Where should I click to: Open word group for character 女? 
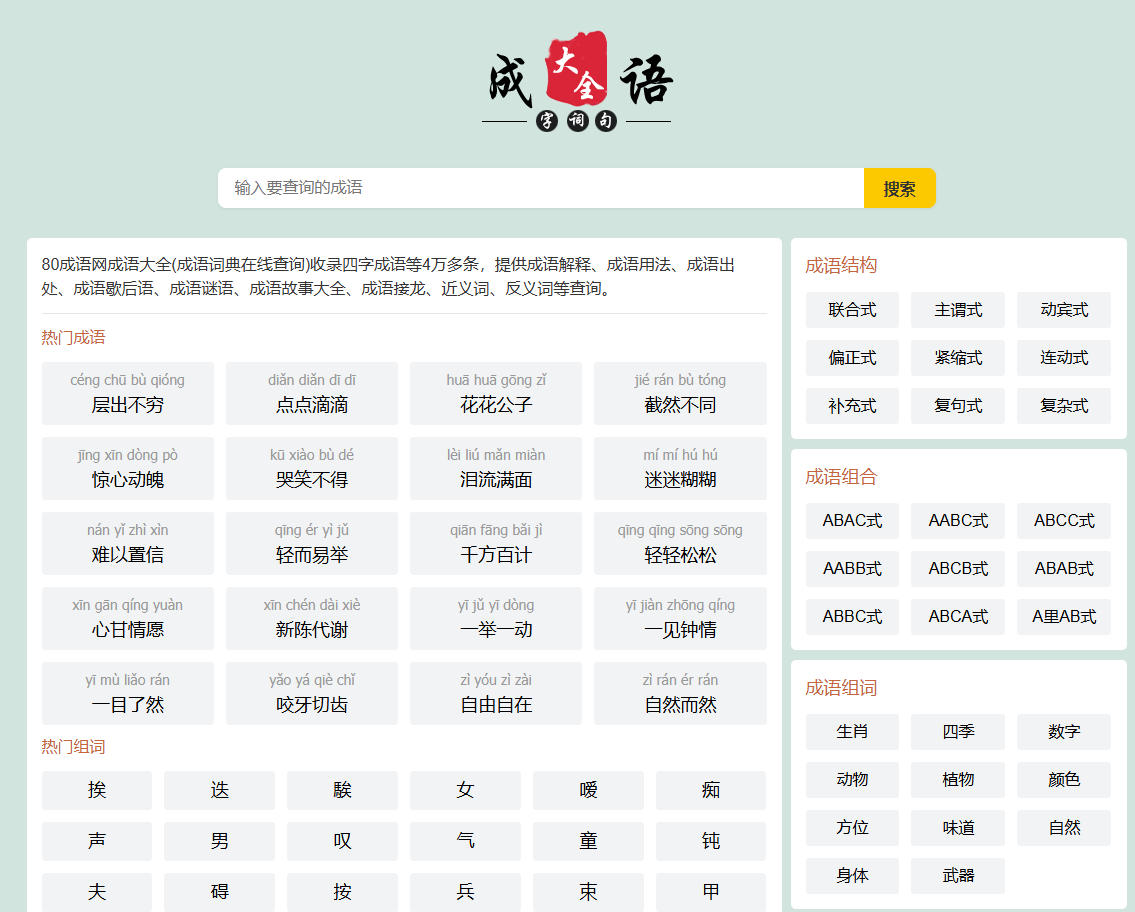pyautogui.click(x=465, y=790)
